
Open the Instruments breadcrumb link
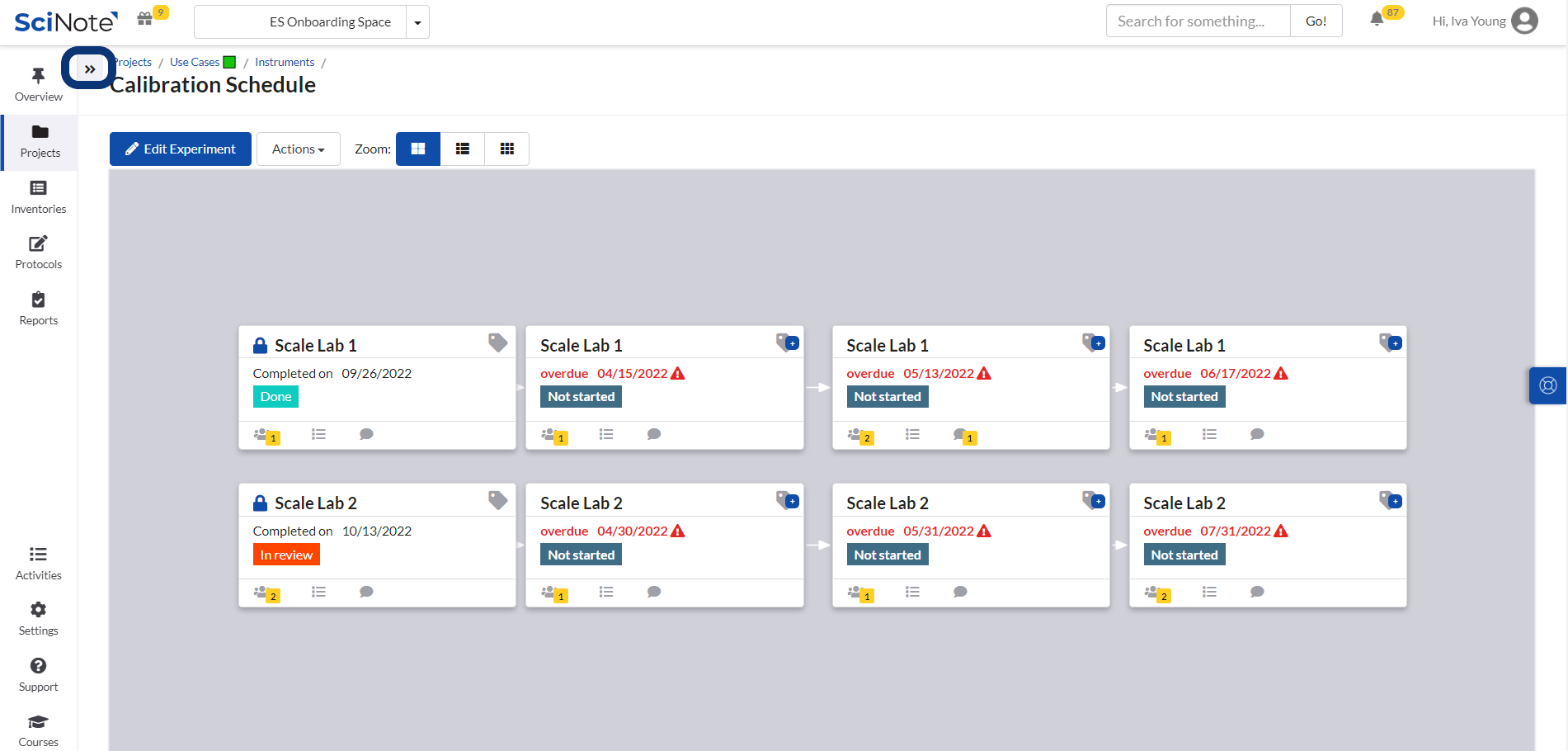[285, 62]
